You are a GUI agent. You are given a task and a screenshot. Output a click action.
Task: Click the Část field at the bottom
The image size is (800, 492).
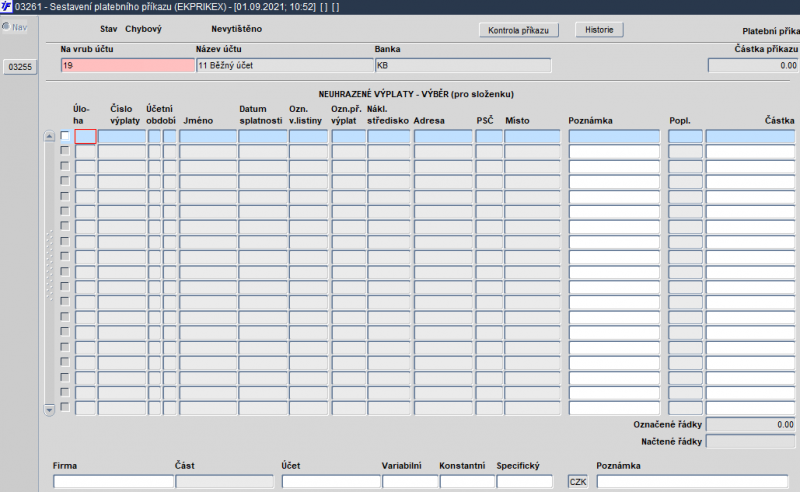point(225,482)
